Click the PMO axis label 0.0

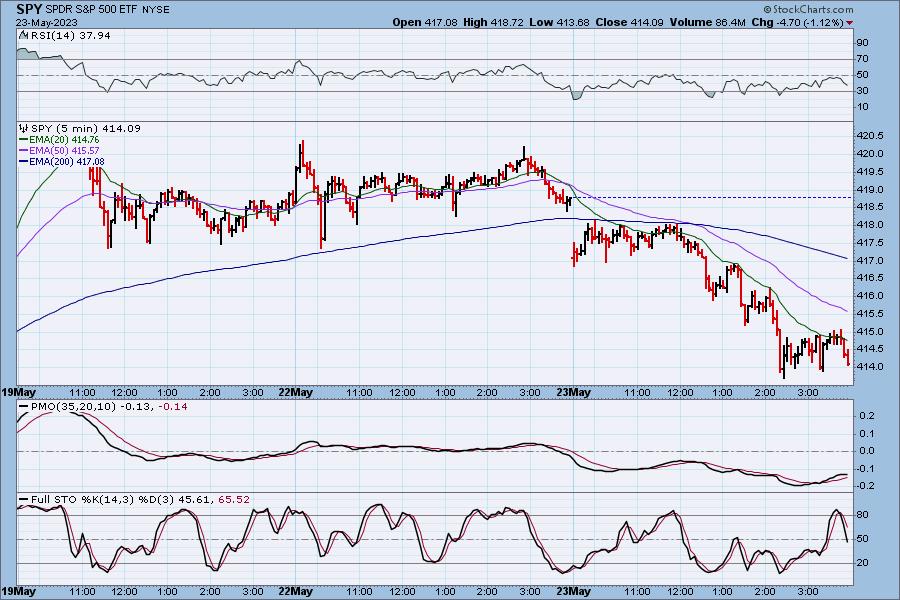click(x=867, y=451)
